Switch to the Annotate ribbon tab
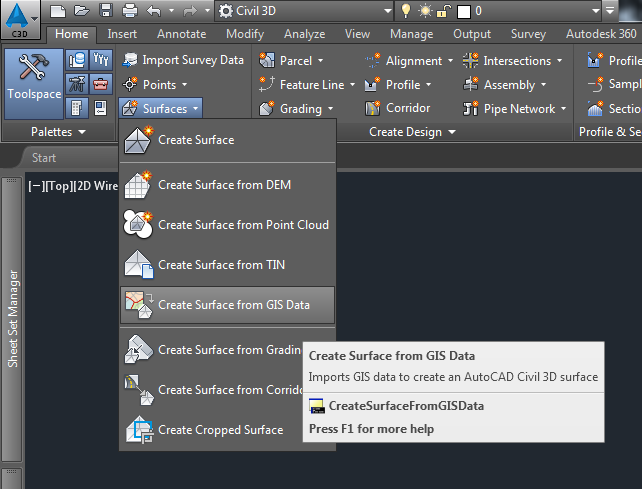Viewport: 642px width, 489px height. coord(181,34)
